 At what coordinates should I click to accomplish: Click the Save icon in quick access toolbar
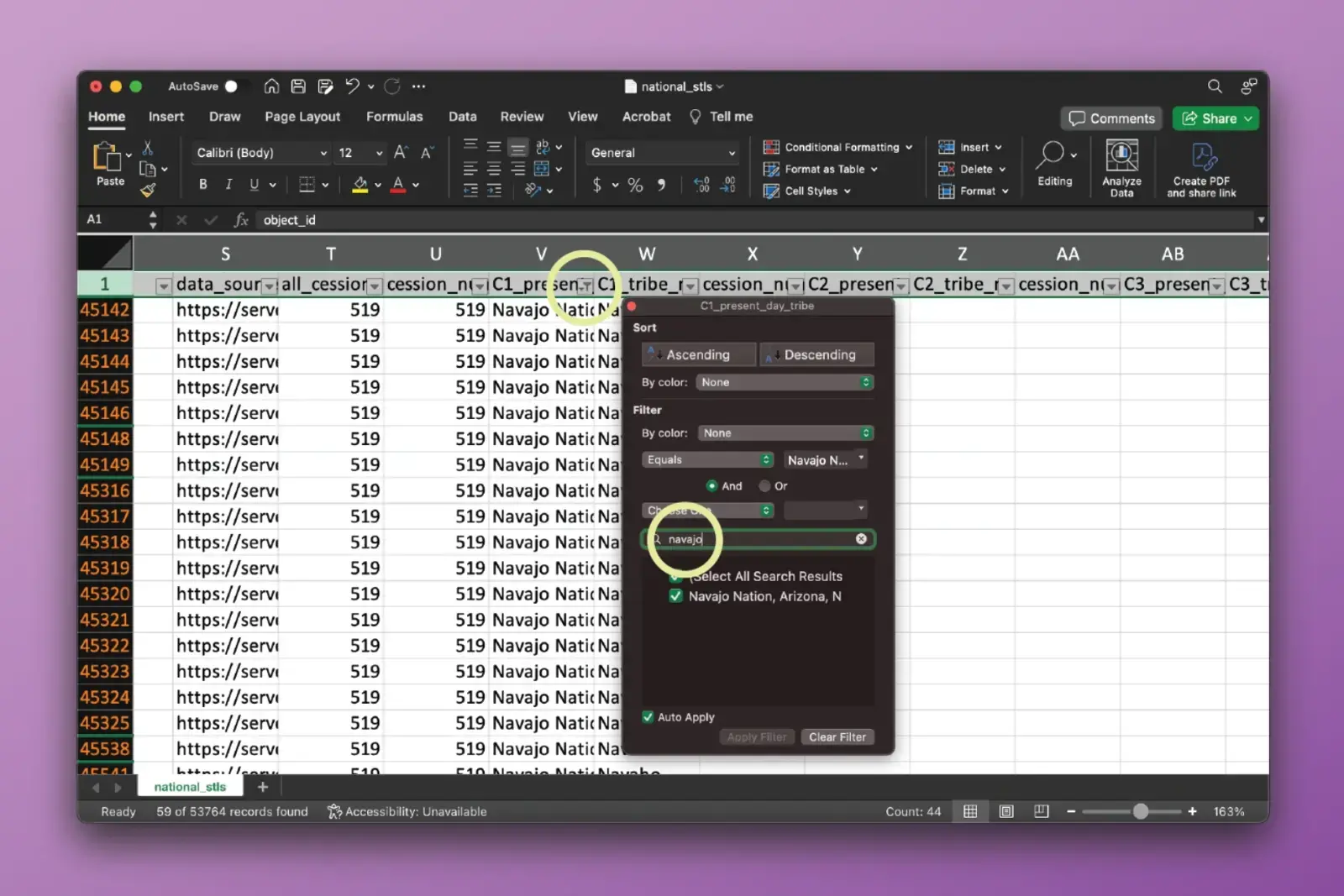(298, 86)
